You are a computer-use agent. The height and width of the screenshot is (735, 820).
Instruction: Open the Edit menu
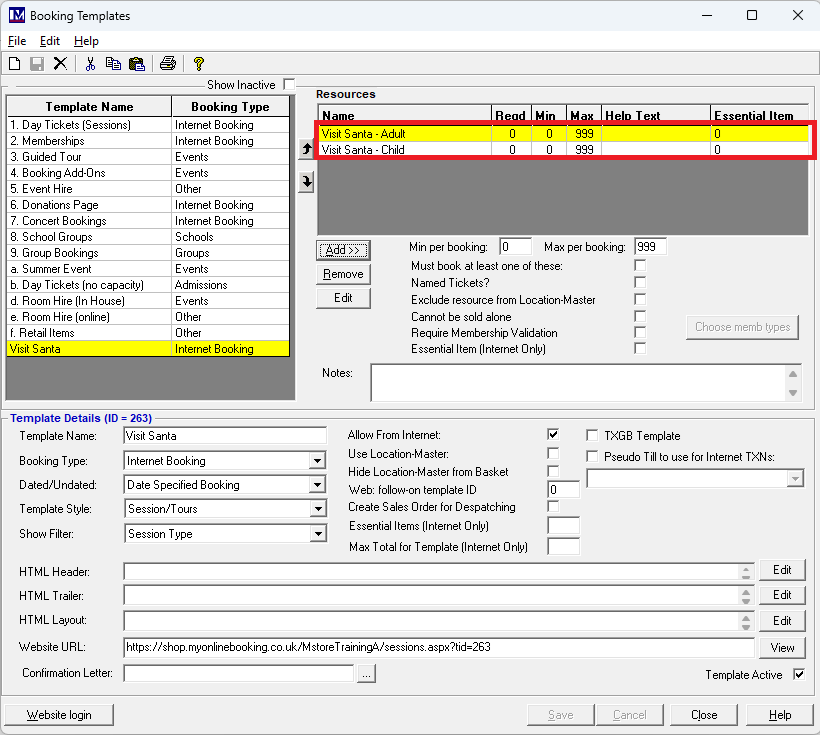(x=50, y=41)
